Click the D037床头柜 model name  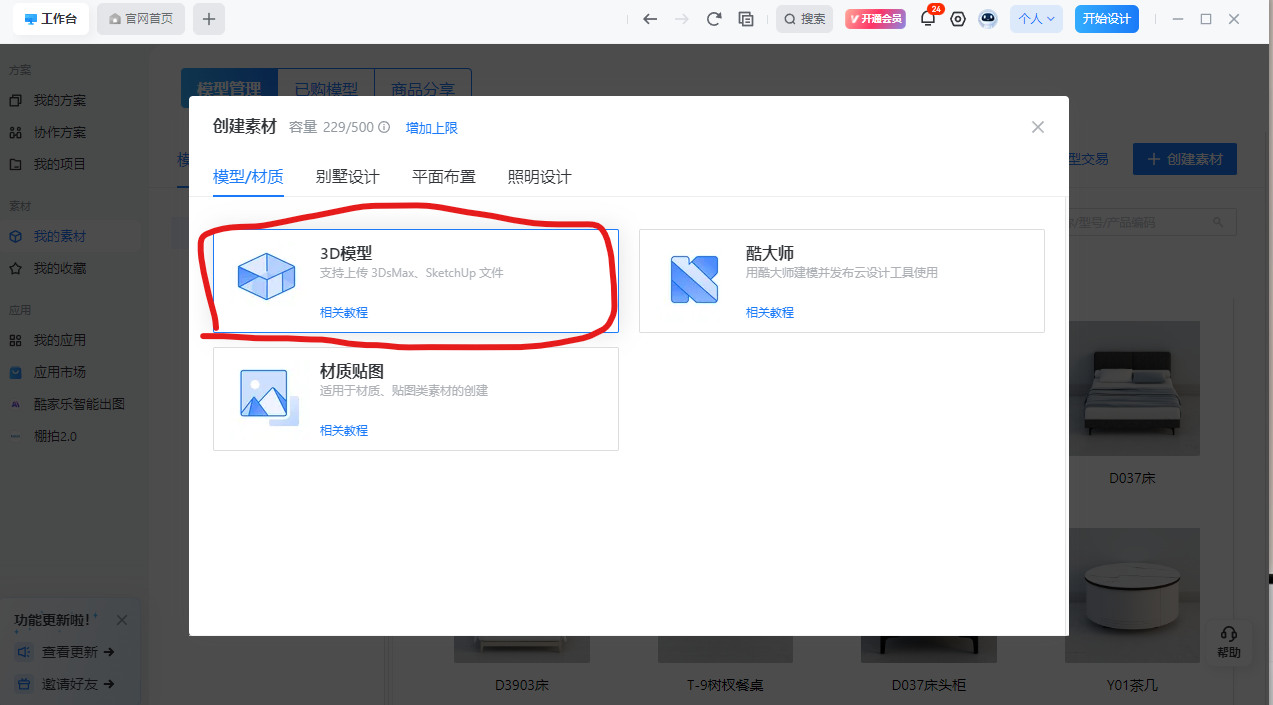pos(929,686)
